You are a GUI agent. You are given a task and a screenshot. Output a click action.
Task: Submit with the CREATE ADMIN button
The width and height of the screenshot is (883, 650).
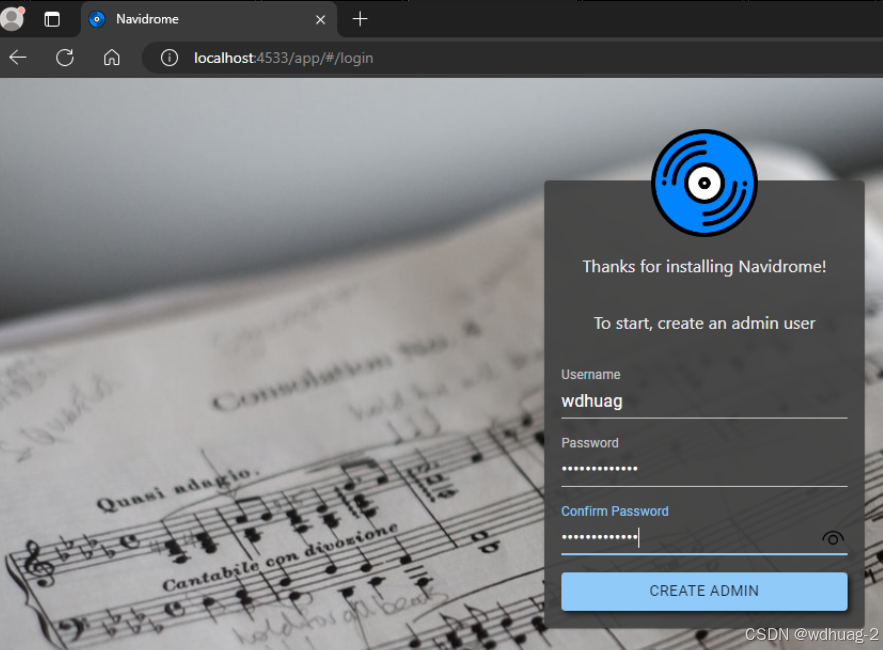tap(704, 591)
